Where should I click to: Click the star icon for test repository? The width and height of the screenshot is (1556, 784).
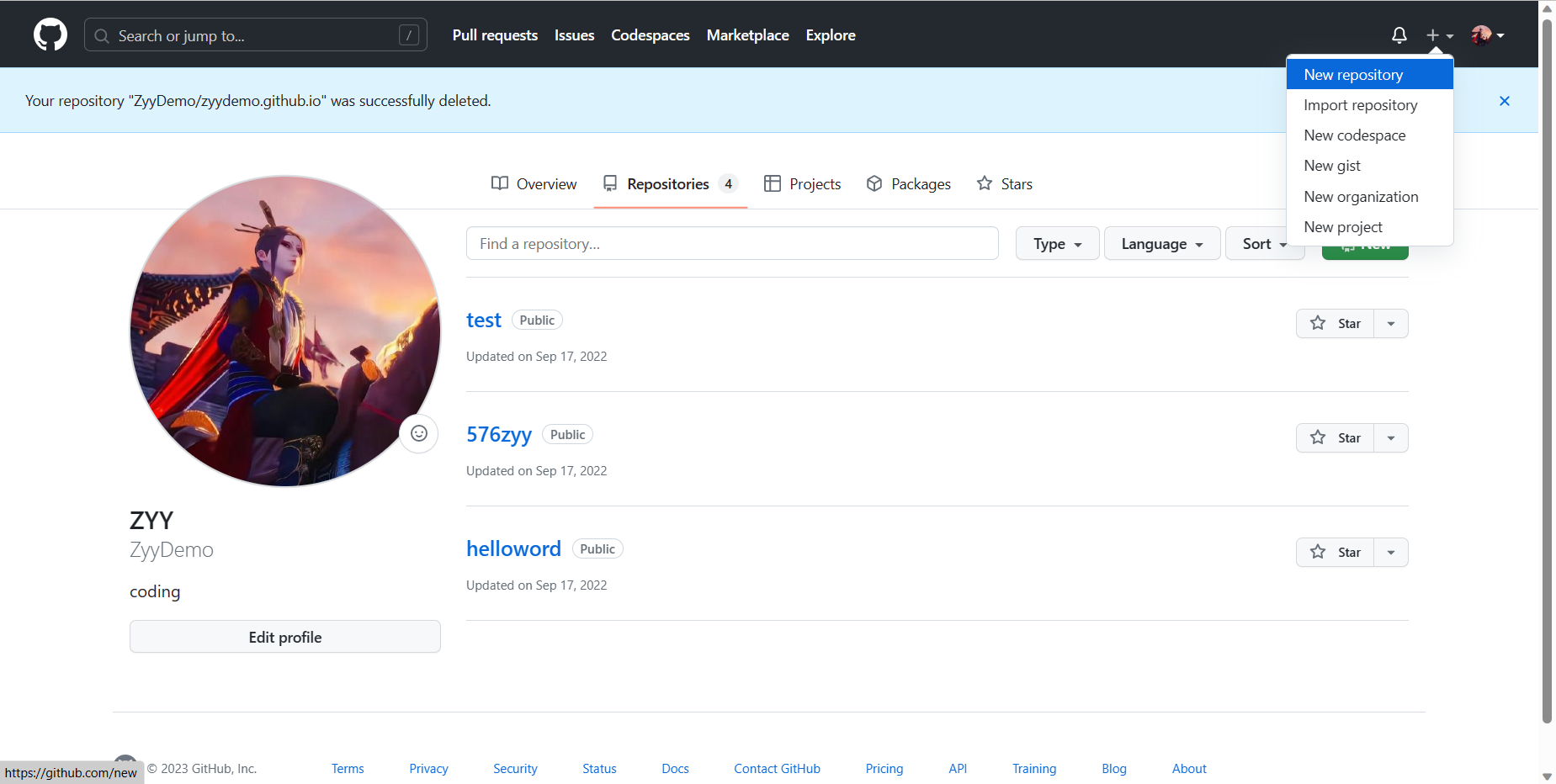coord(1318,323)
